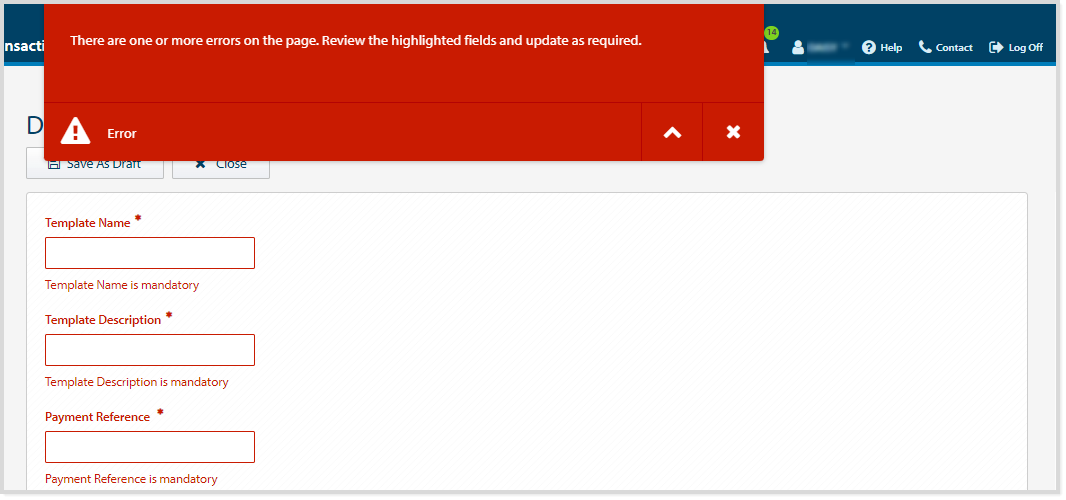Click the user profile avatar icon
Viewport: 1066px width, 500px height.
[798, 47]
